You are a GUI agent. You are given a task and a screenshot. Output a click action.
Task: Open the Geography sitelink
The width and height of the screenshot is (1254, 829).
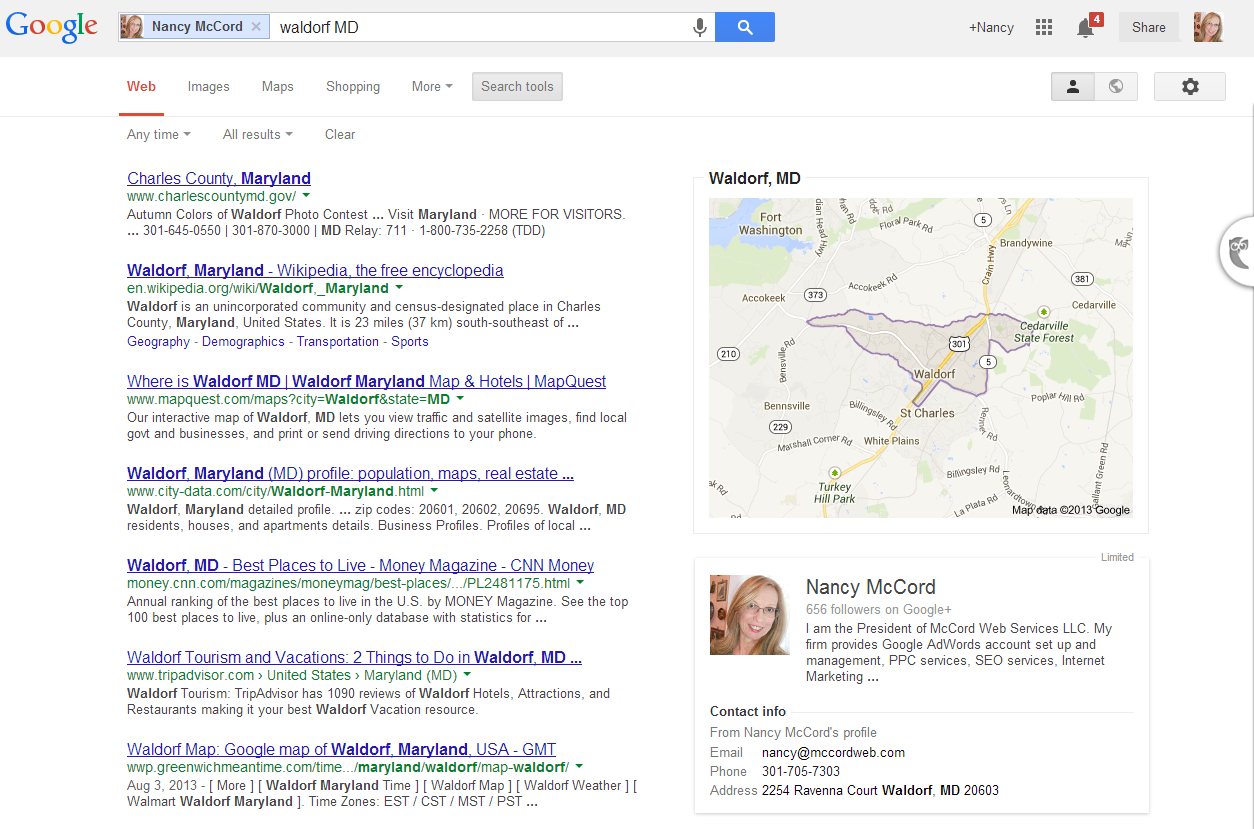[158, 341]
